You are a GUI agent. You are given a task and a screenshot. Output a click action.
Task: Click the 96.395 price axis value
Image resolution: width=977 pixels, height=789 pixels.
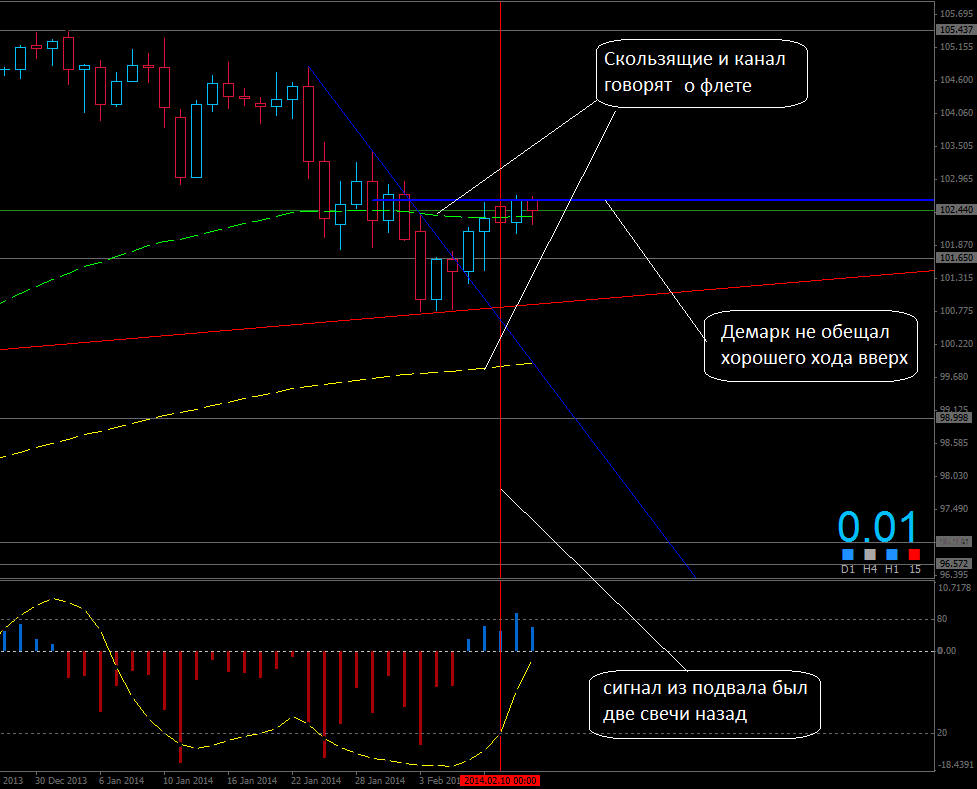click(x=955, y=575)
